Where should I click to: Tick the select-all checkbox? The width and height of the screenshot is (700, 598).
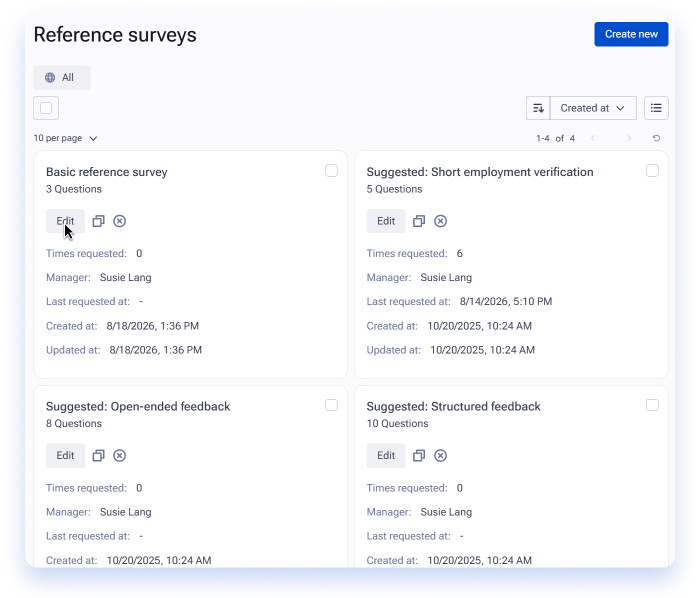coord(46,108)
